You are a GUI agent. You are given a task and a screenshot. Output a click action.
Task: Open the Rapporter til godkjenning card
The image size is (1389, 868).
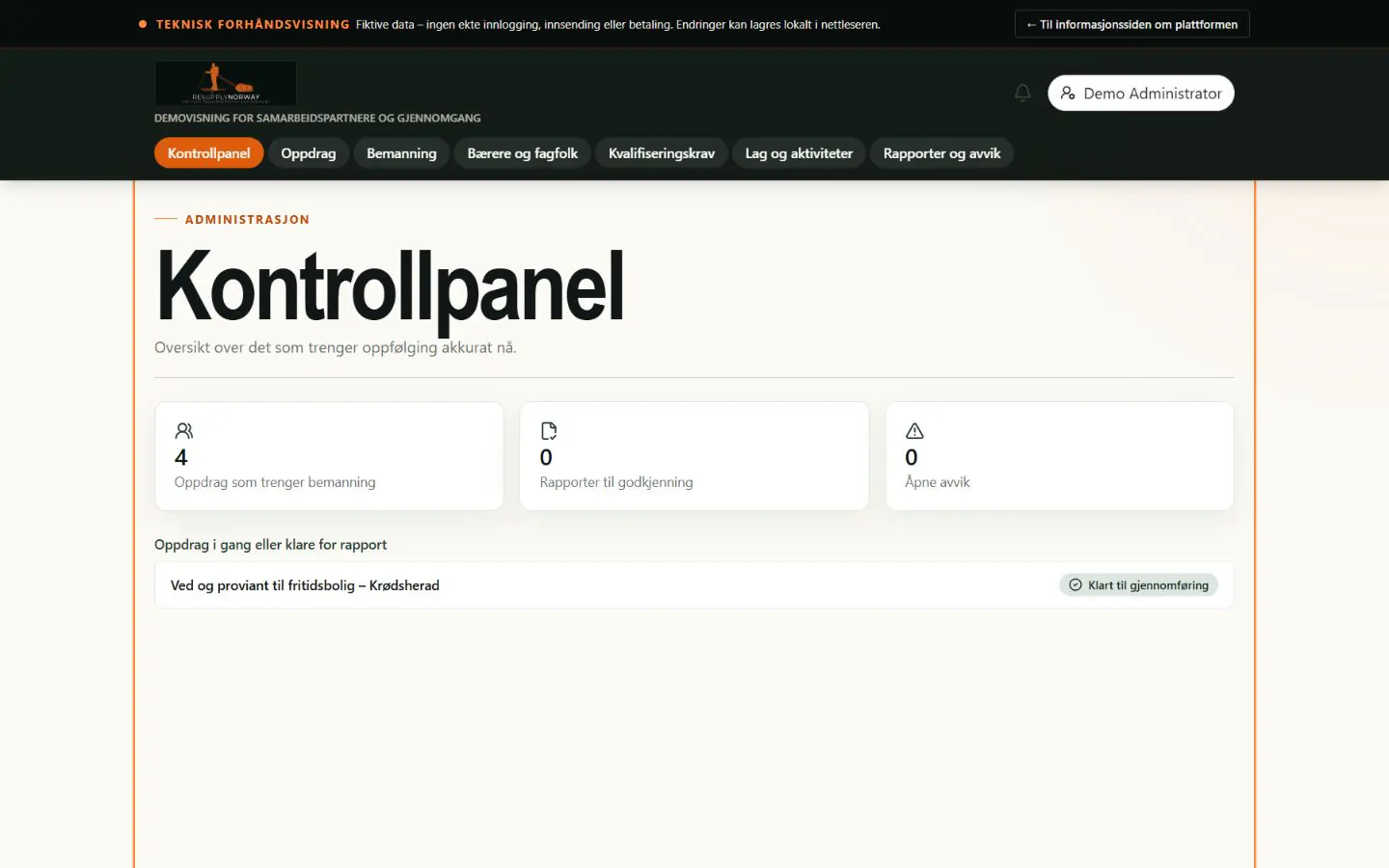point(694,456)
